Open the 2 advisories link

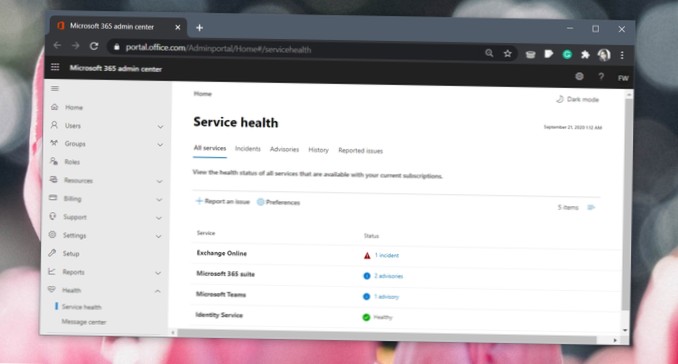click(389, 276)
